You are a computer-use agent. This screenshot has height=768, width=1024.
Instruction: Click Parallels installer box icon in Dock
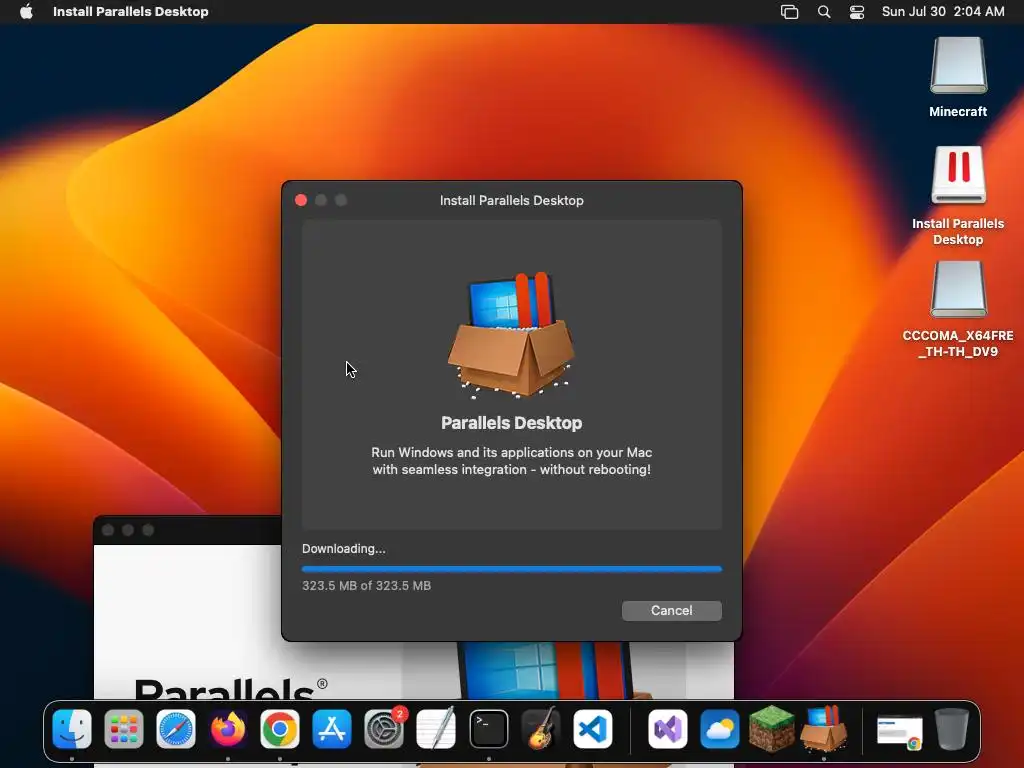tap(824, 728)
